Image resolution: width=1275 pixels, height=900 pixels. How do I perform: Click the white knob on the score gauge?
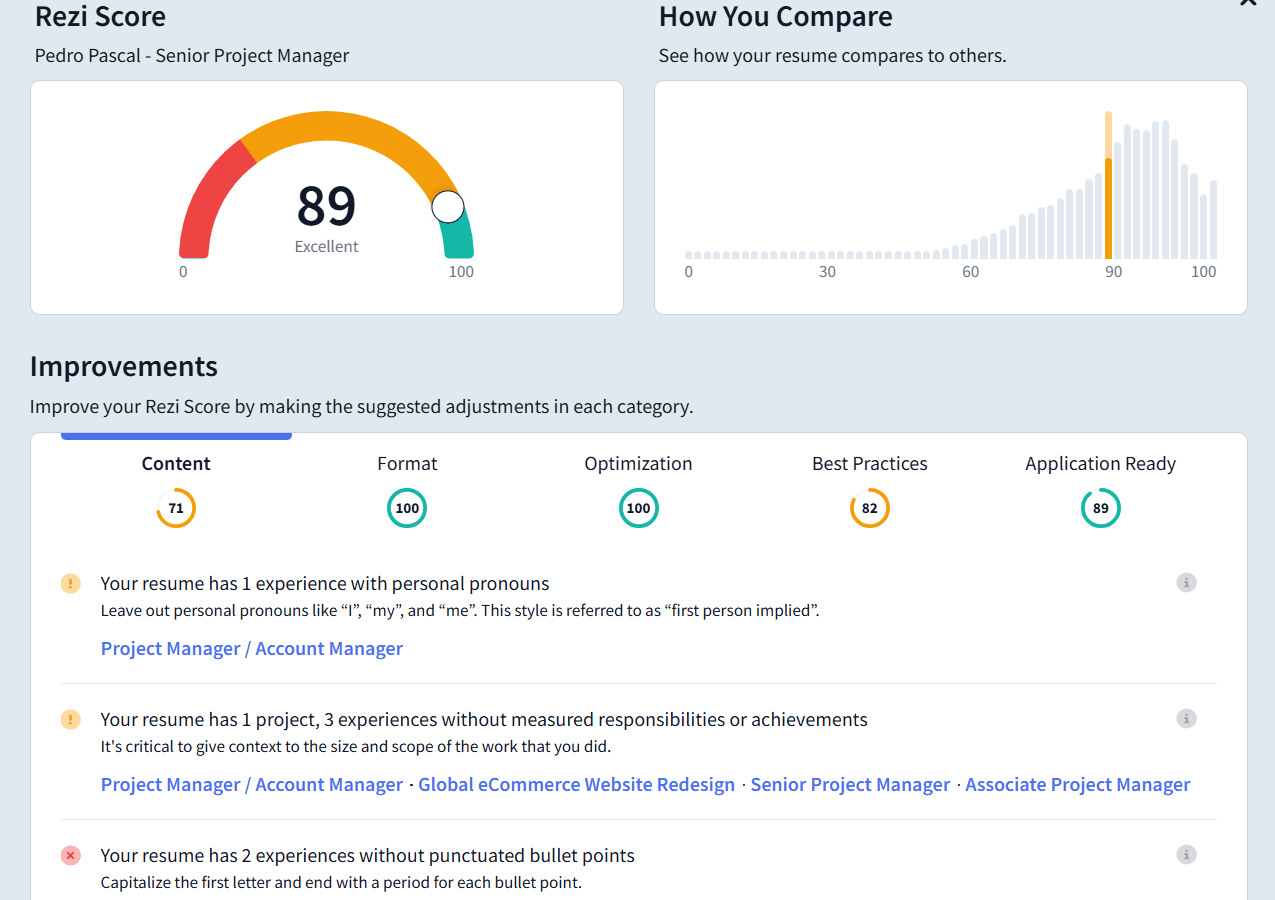[x=448, y=207]
